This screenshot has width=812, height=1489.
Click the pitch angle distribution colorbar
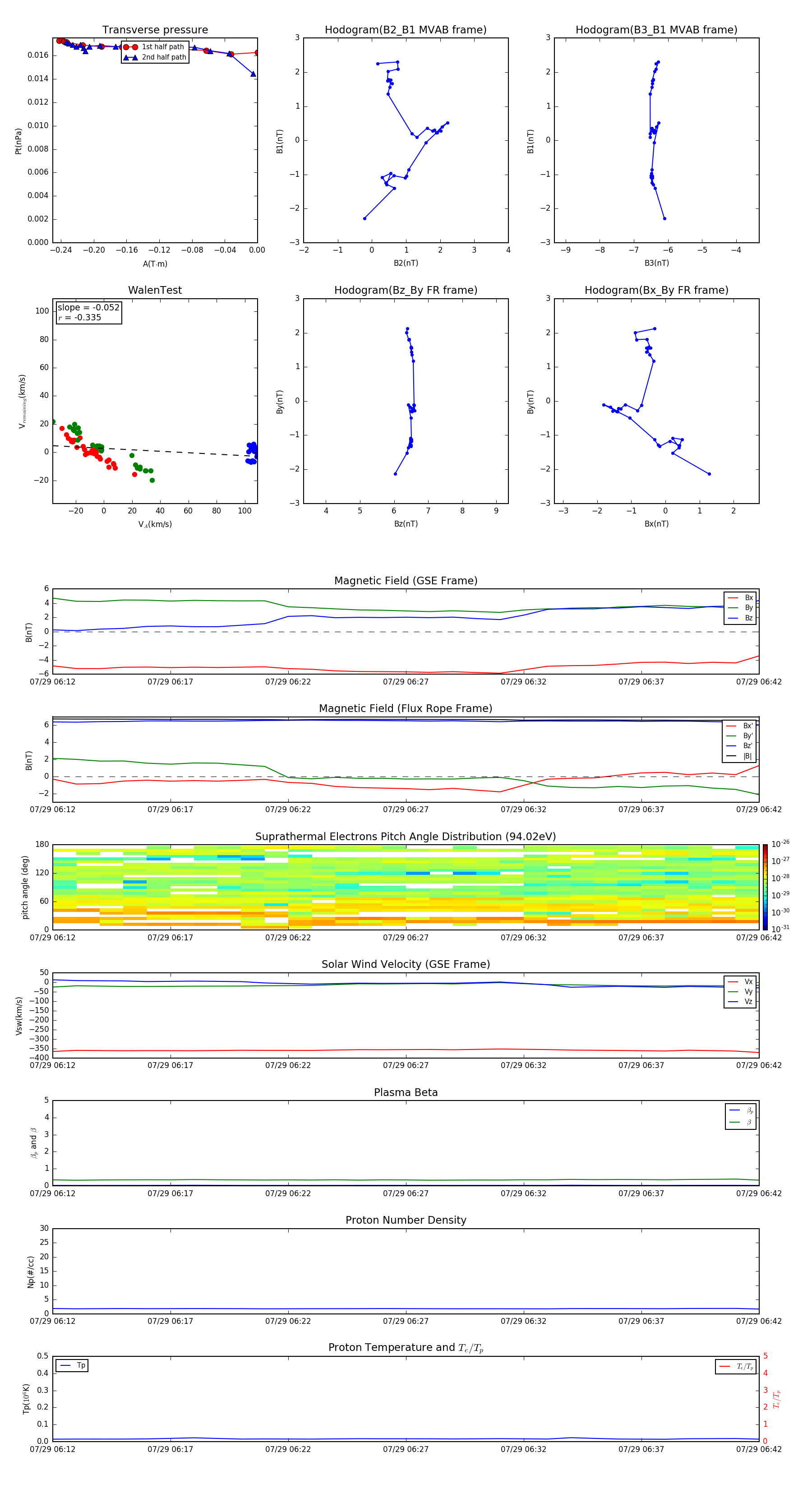pyautogui.click(x=765, y=886)
